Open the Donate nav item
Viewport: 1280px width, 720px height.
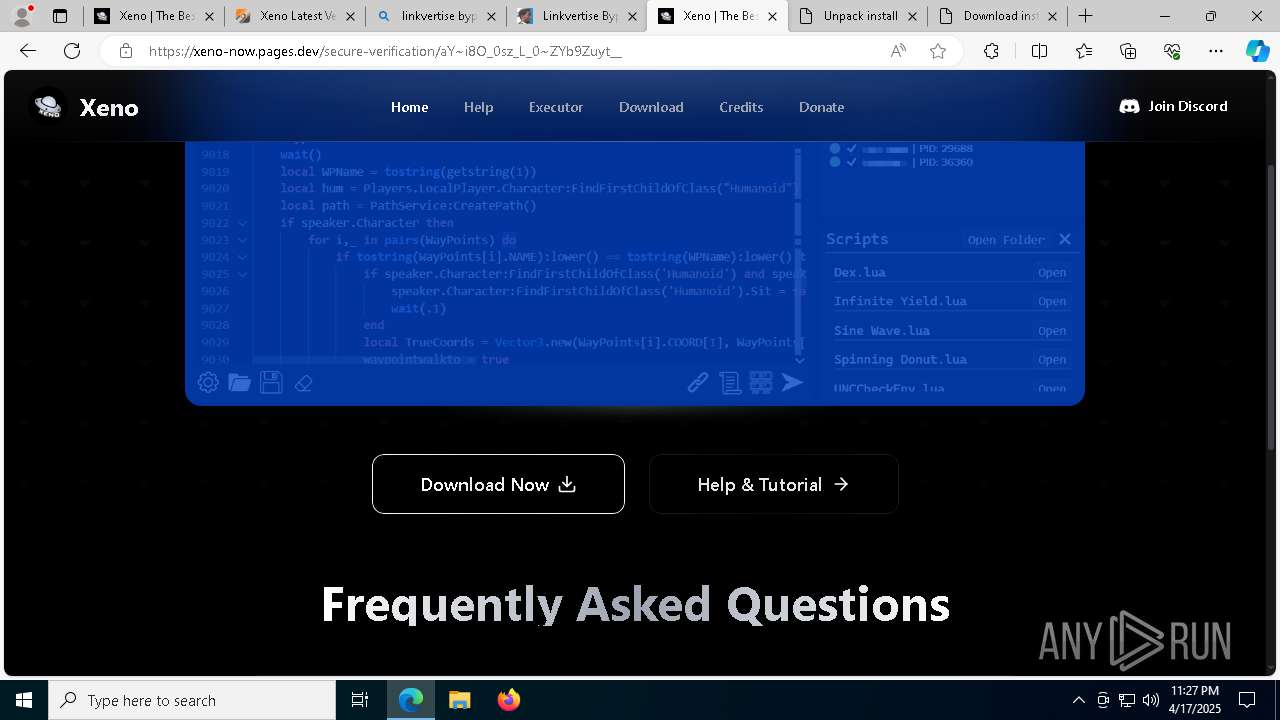tap(821, 107)
